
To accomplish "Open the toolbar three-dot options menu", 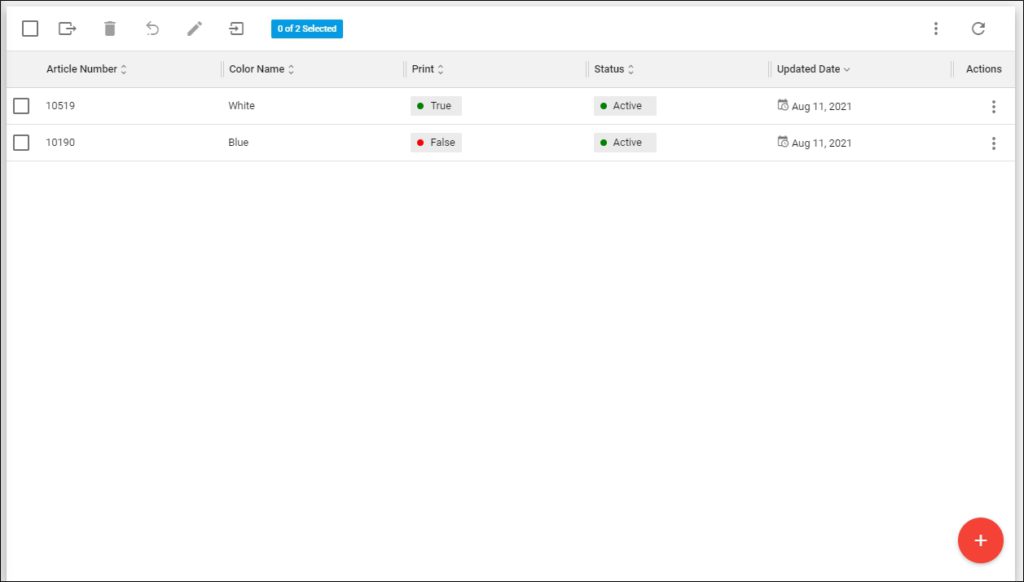I will (x=936, y=29).
